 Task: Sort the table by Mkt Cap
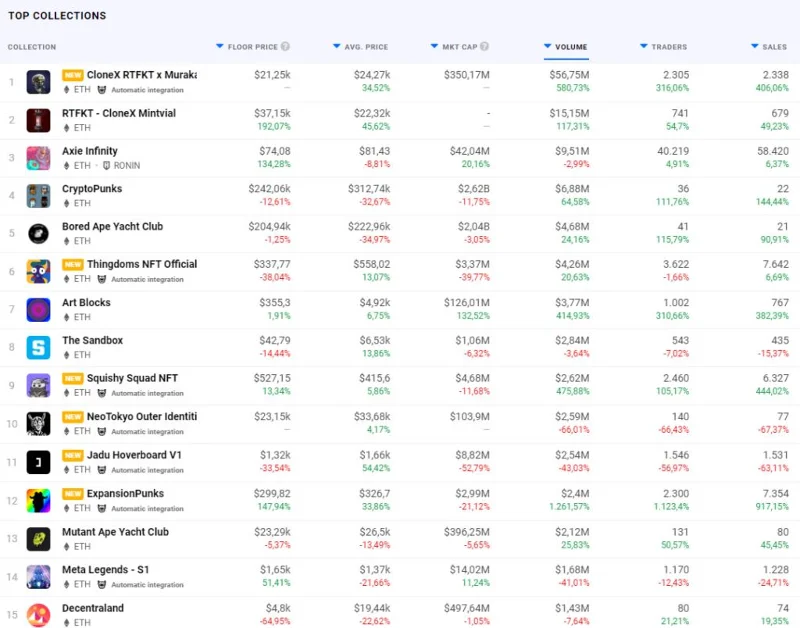coord(454,46)
